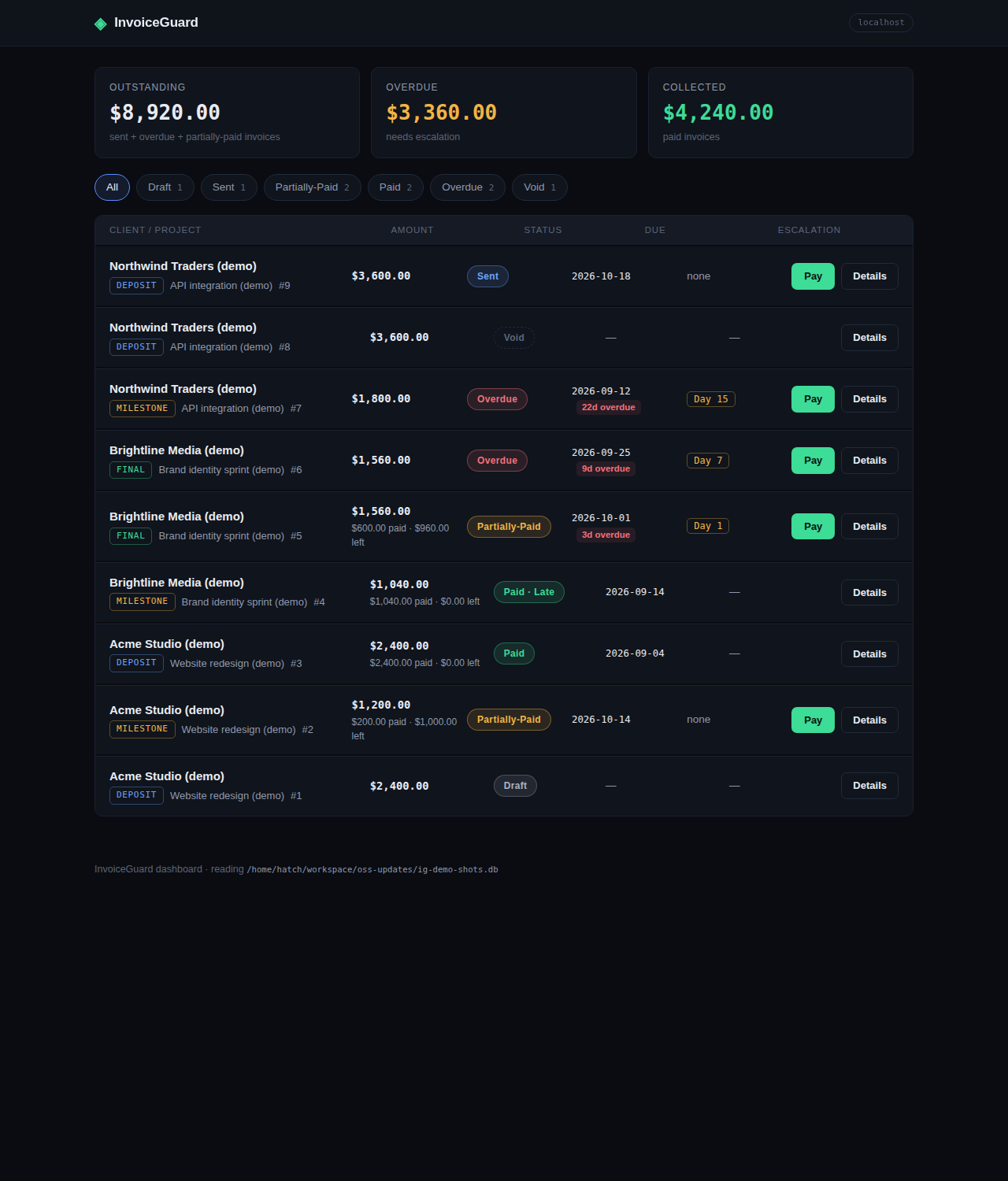
Task: Click the DUE column header
Action: (654, 230)
